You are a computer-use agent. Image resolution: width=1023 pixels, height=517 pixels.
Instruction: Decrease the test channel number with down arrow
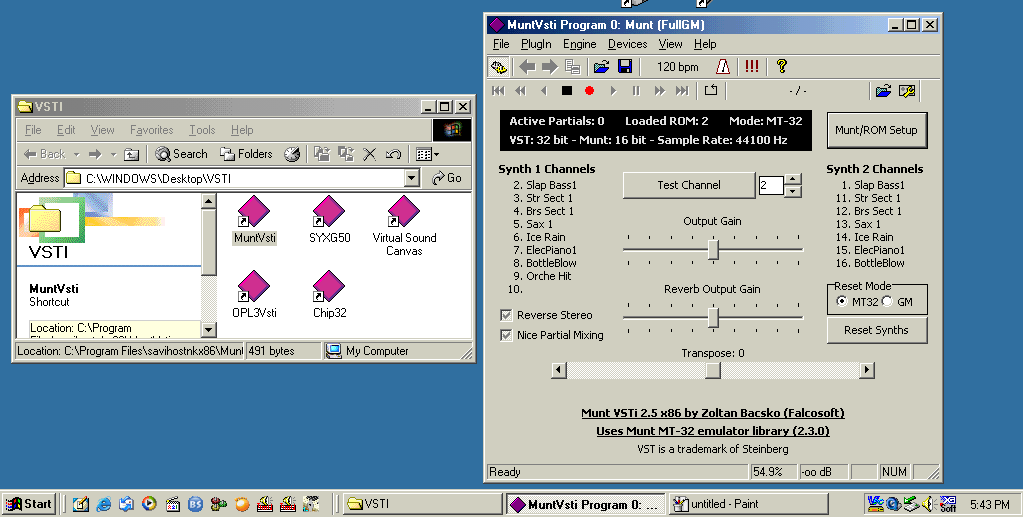click(793, 191)
